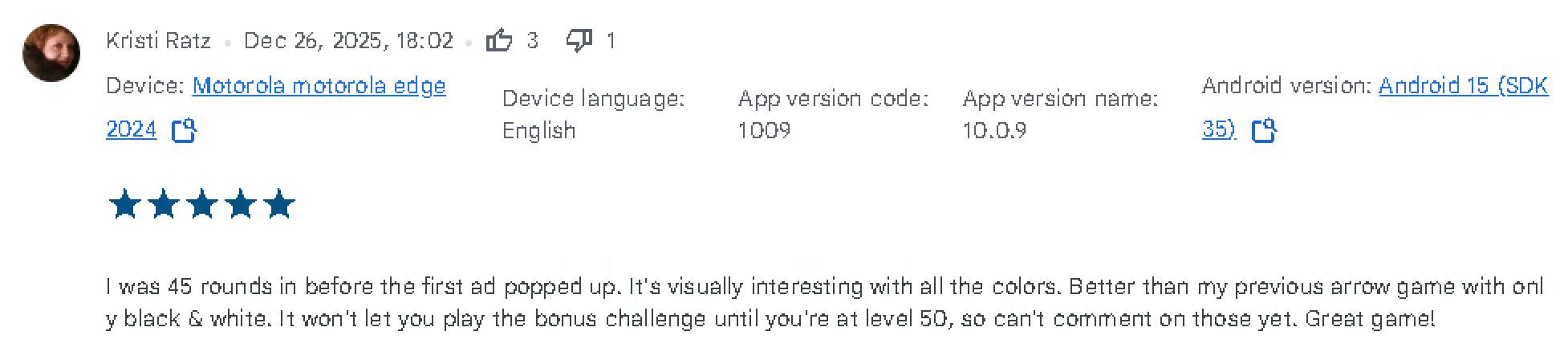The height and width of the screenshot is (360, 1568).
Task: Click the unhelpful count of 1
Action: (611, 41)
